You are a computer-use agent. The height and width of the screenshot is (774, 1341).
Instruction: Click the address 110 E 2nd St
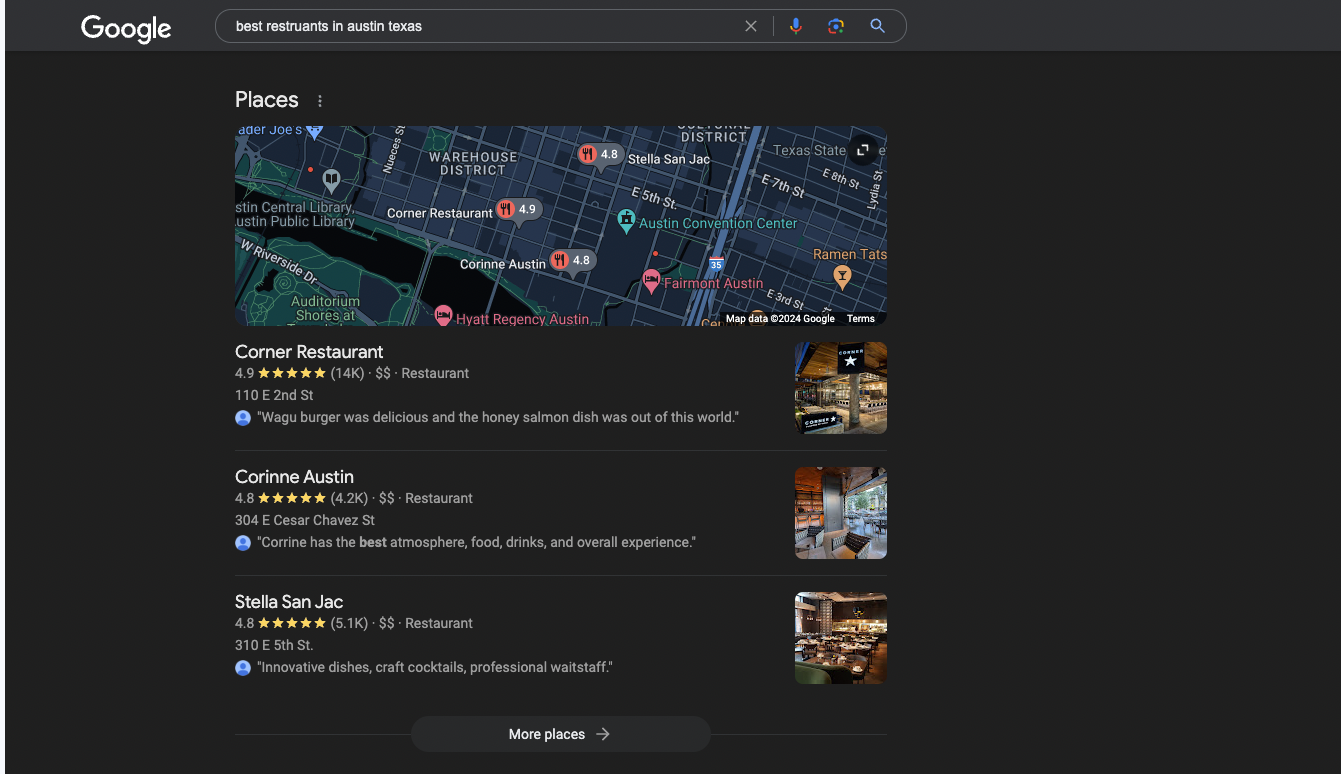click(274, 395)
